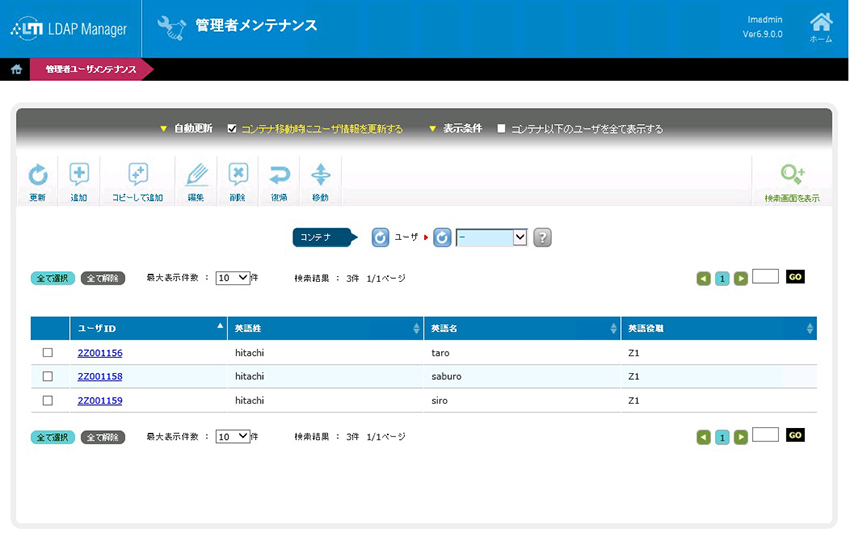Toggle コンテナ移動時にユーザ情報を更新する checkbox

tap(232, 129)
